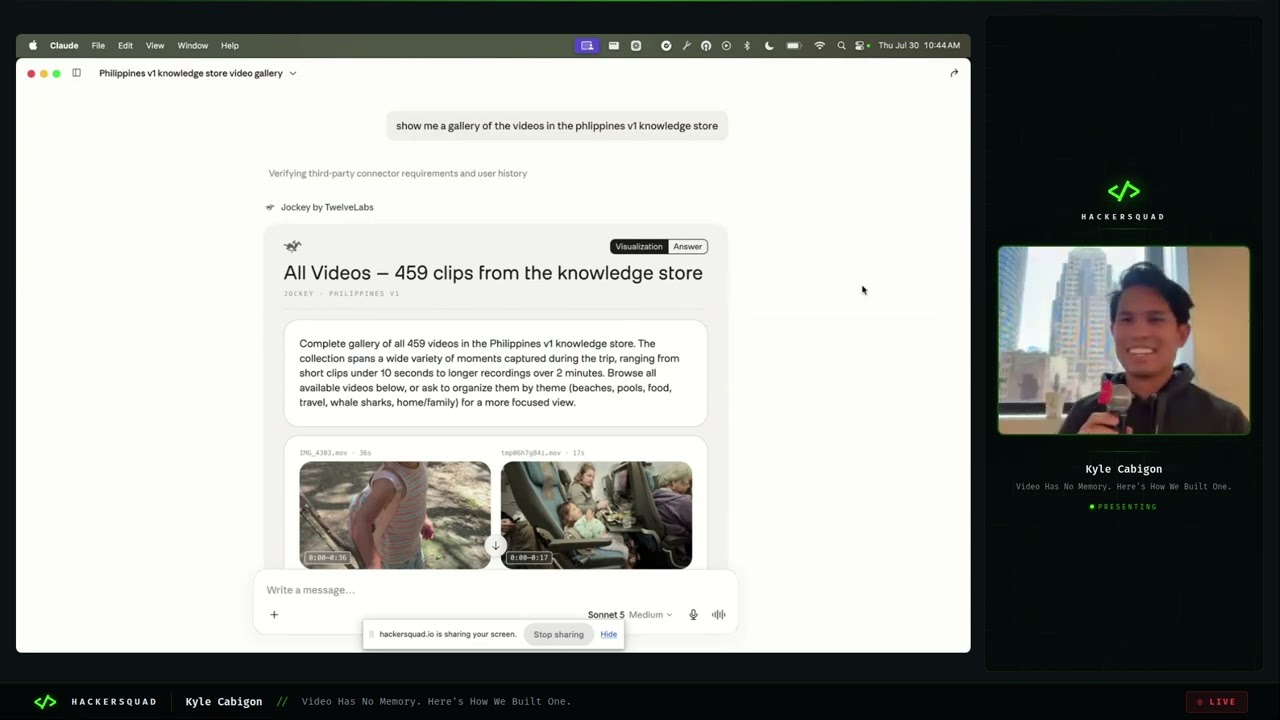Open the View menu
The width and height of the screenshot is (1280, 720).
point(155,45)
